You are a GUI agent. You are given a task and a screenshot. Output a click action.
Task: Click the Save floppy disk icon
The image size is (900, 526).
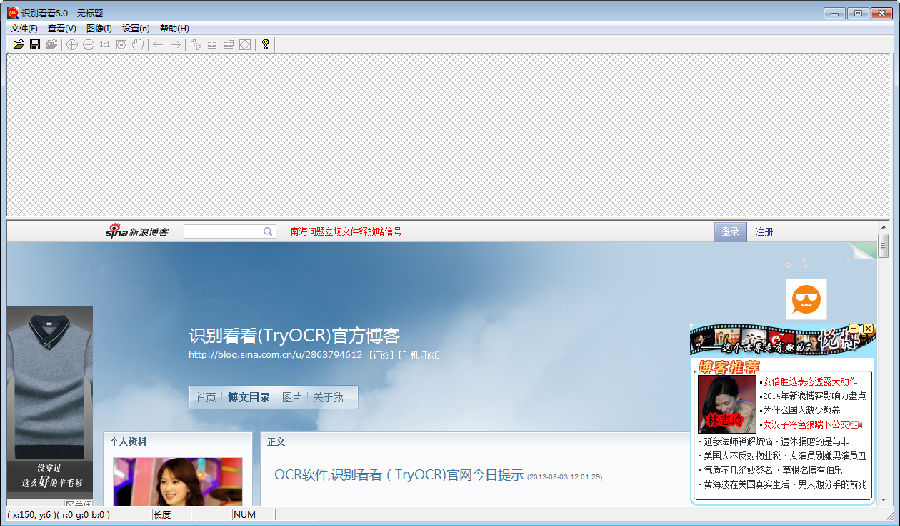pyautogui.click(x=35, y=44)
